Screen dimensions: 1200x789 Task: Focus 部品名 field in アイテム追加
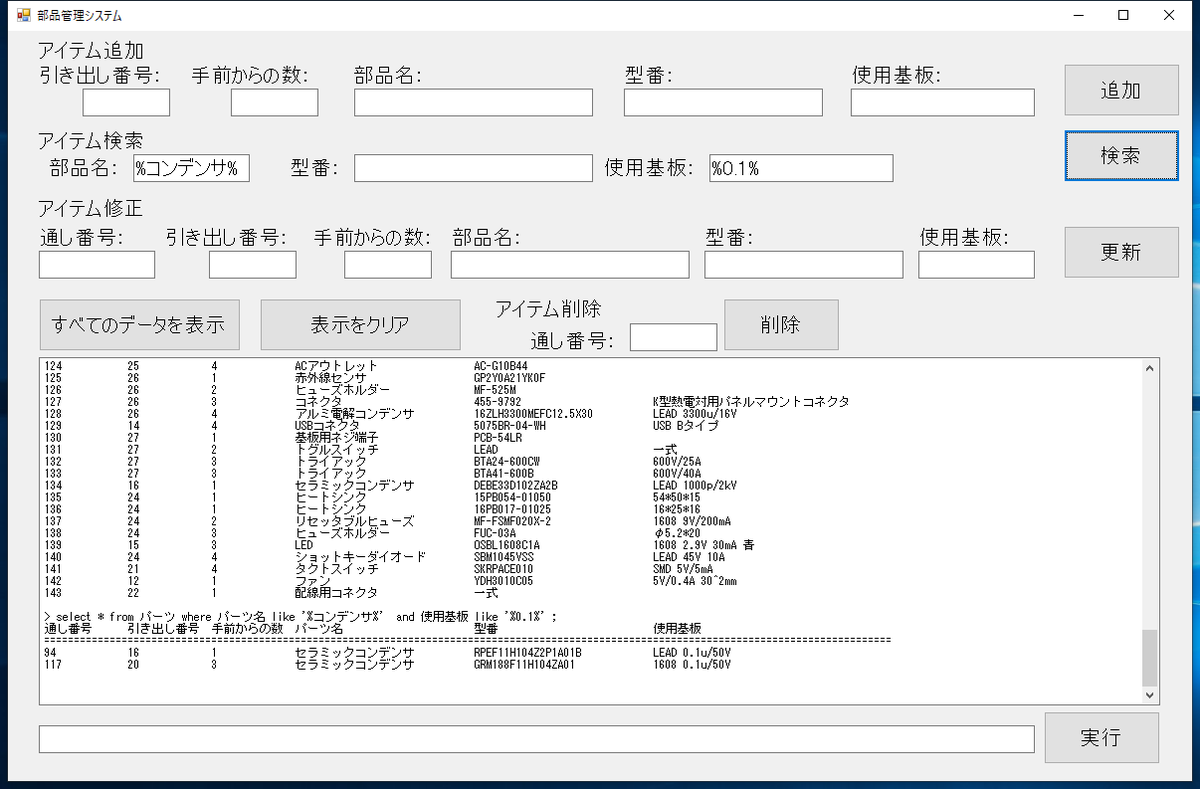(473, 103)
